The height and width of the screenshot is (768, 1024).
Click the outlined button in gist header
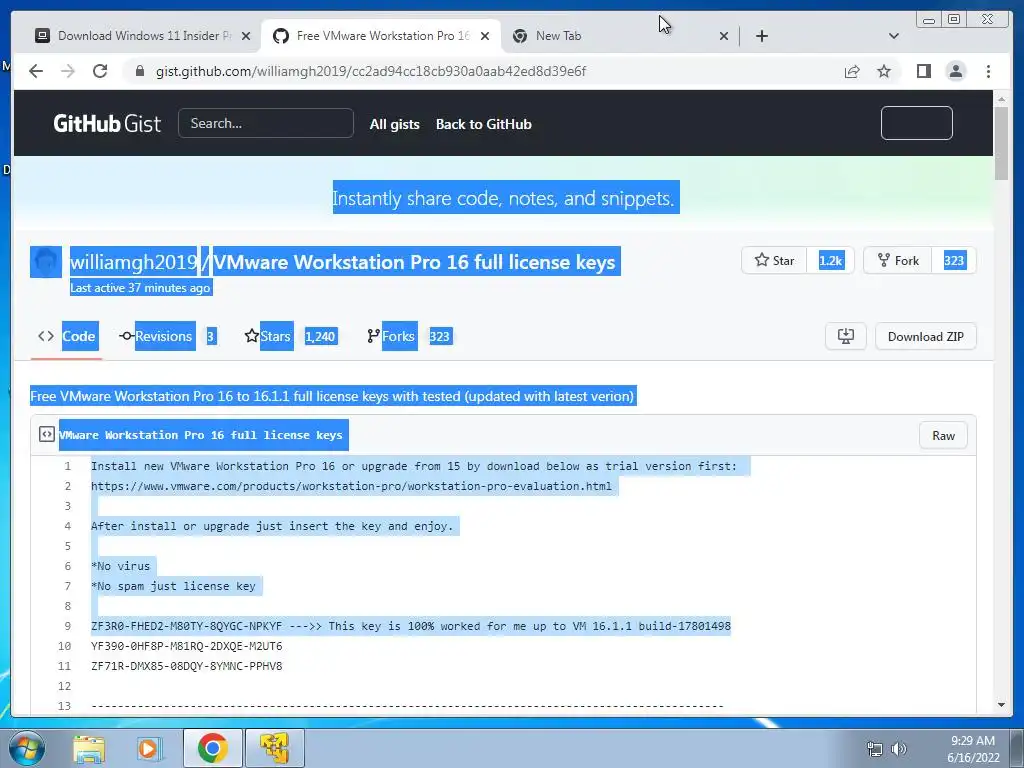916,123
